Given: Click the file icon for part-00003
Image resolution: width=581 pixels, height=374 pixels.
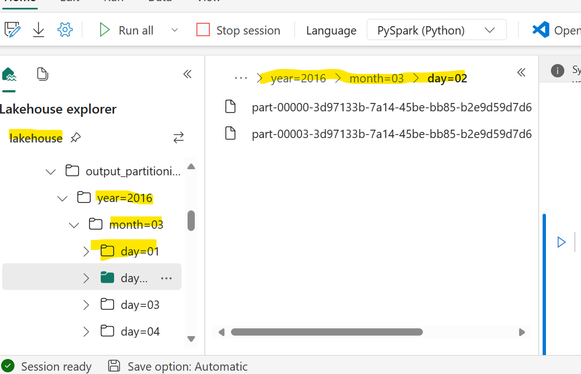Looking at the screenshot, I should click(x=230, y=133).
